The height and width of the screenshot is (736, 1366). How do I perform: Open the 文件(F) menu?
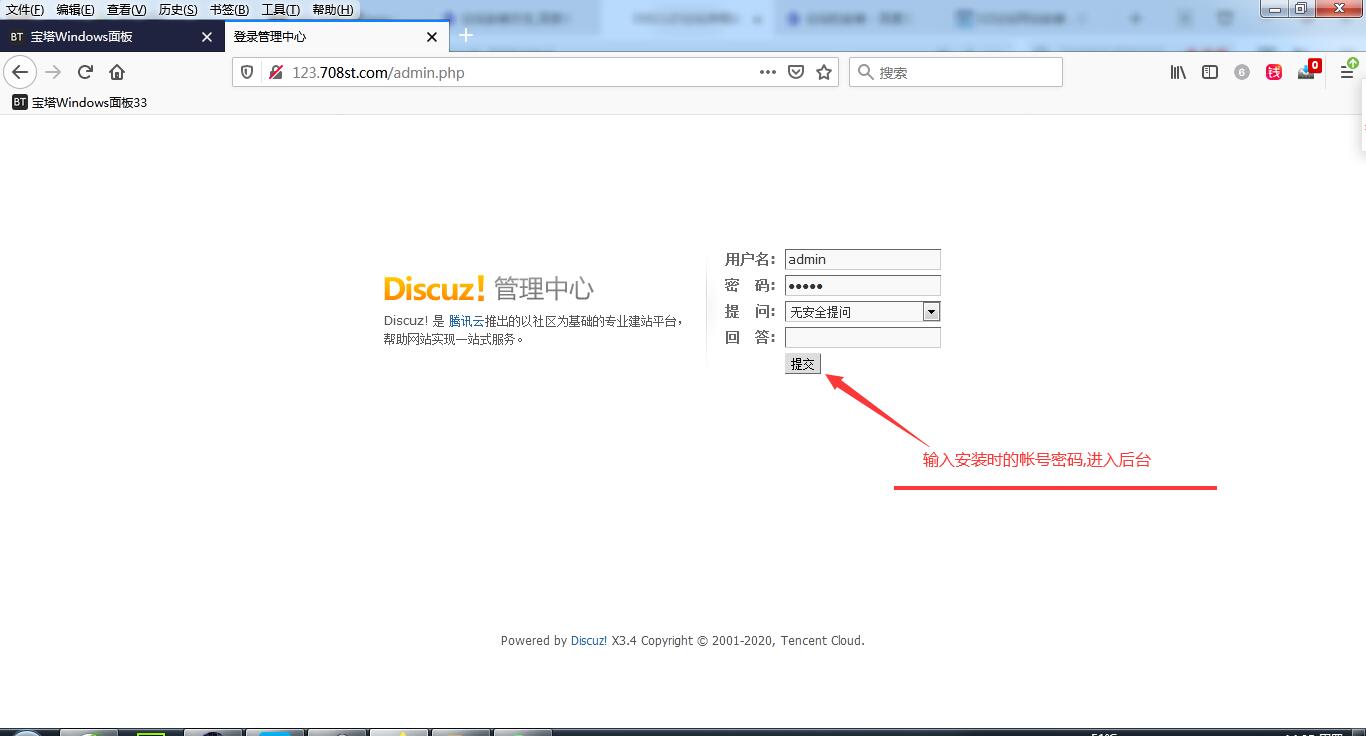click(25, 10)
